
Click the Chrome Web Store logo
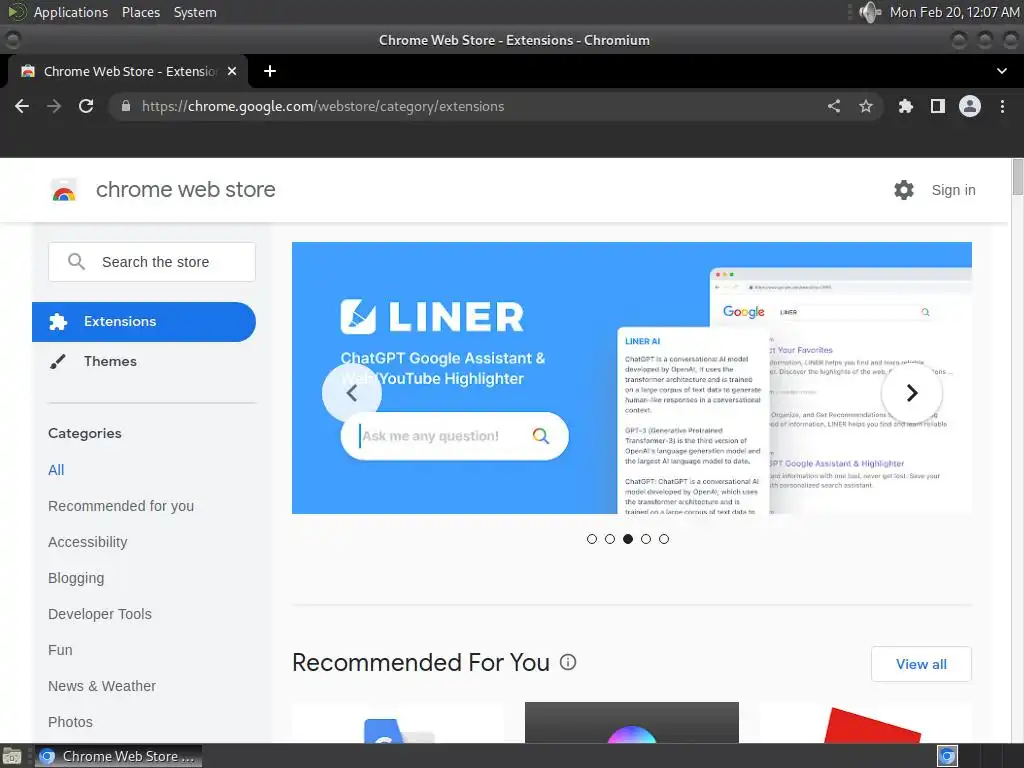tap(64, 190)
